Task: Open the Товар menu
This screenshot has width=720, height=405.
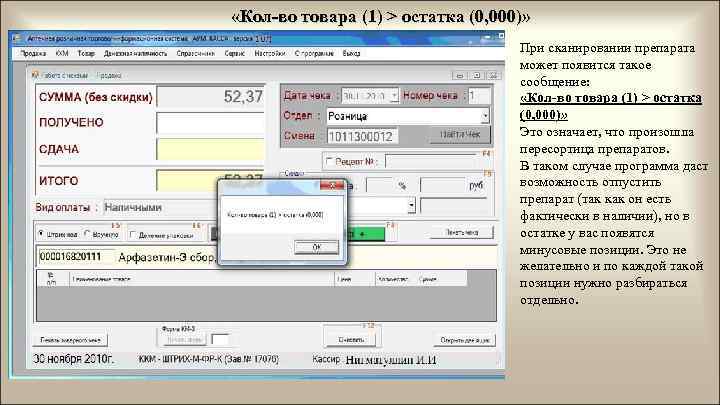Action: click(86, 53)
